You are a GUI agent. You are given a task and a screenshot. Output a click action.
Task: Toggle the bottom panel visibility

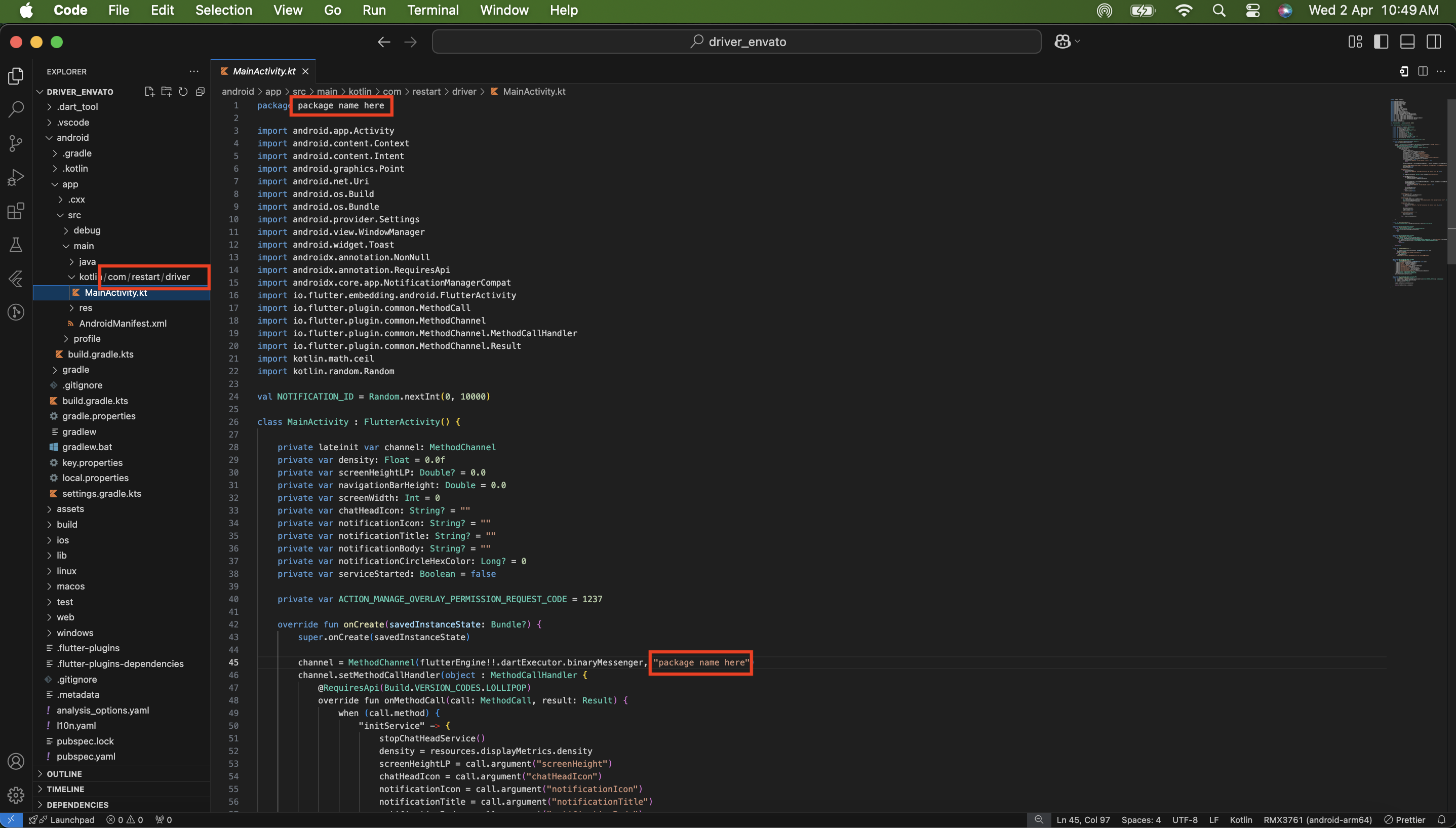click(1407, 42)
